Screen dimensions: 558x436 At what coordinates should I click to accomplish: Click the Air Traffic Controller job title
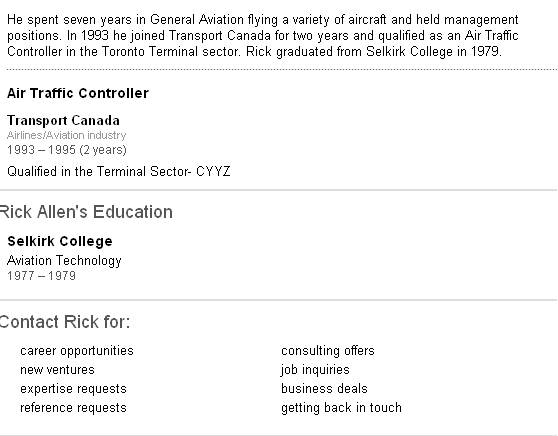tap(78, 93)
